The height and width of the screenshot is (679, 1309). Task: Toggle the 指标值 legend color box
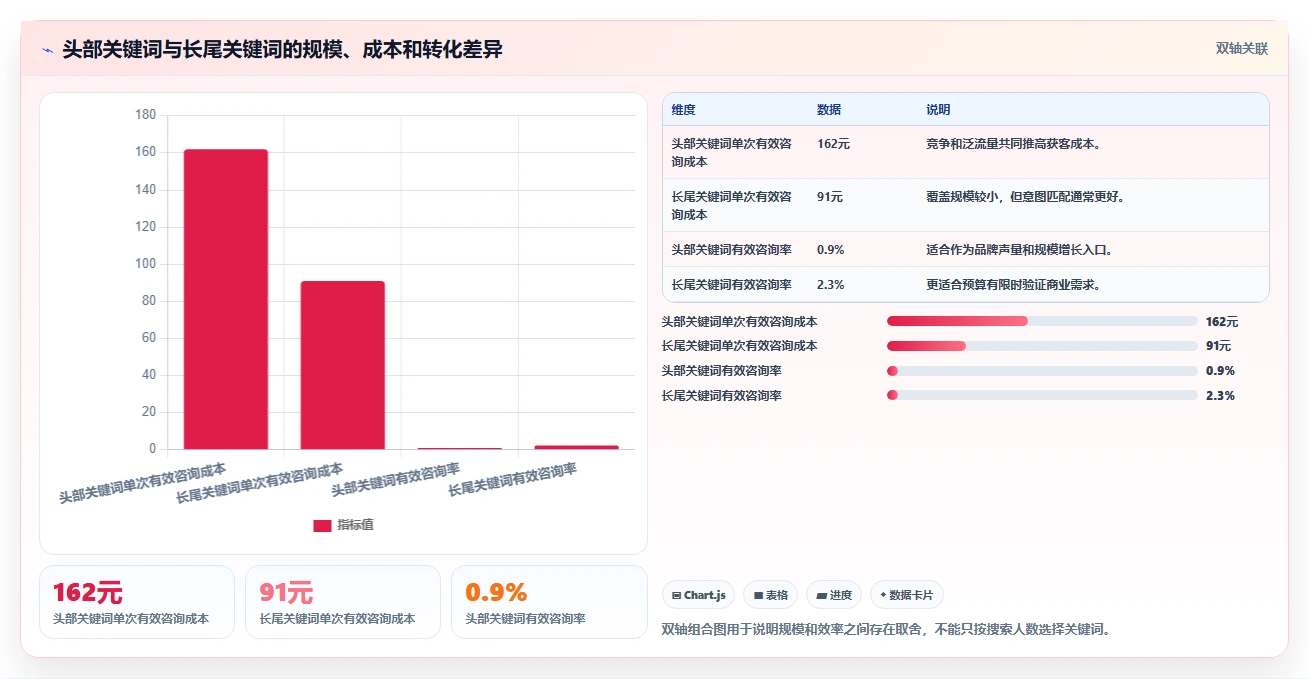(x=322, y=525)
